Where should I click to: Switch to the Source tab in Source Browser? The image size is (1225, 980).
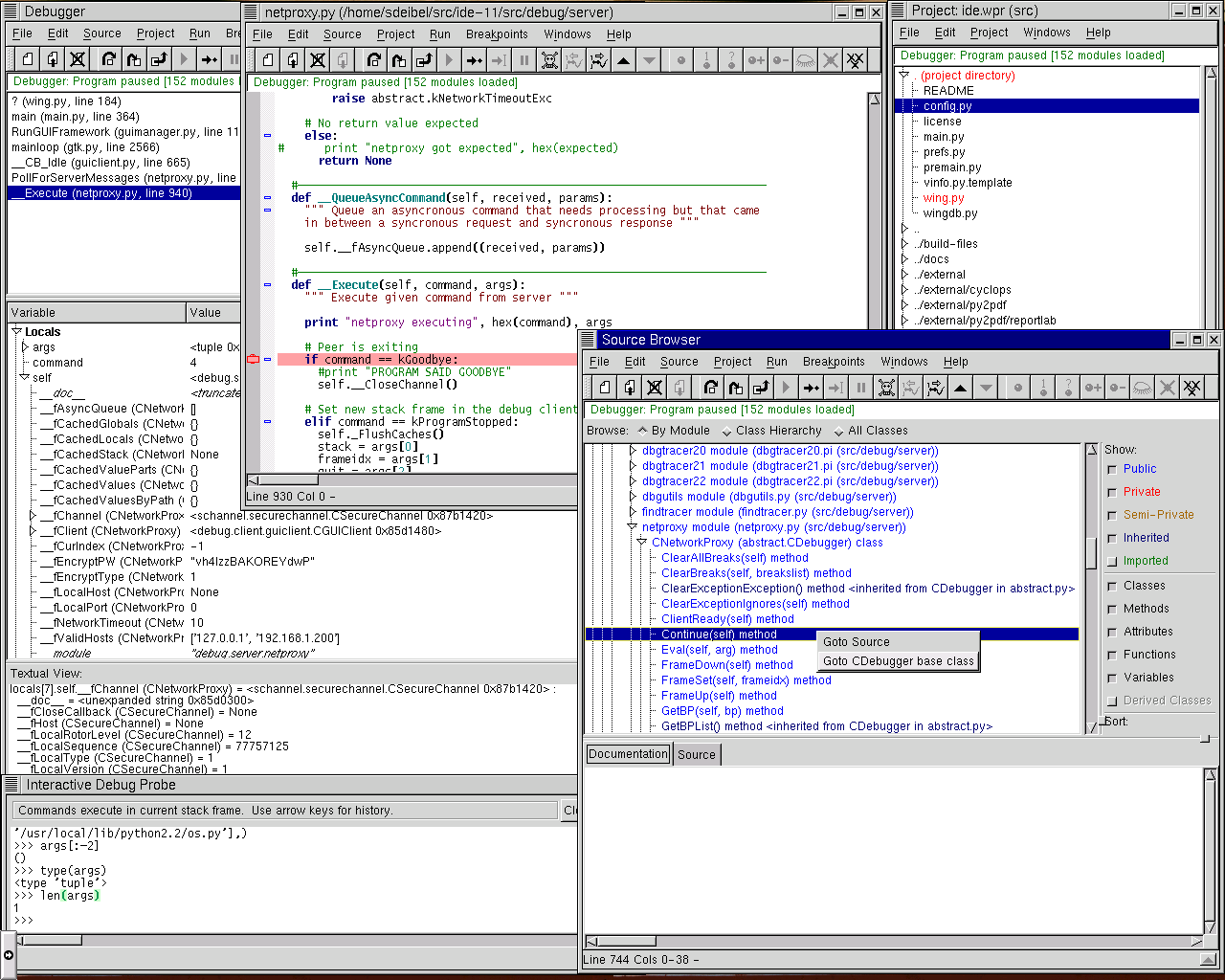pos(696,754)
